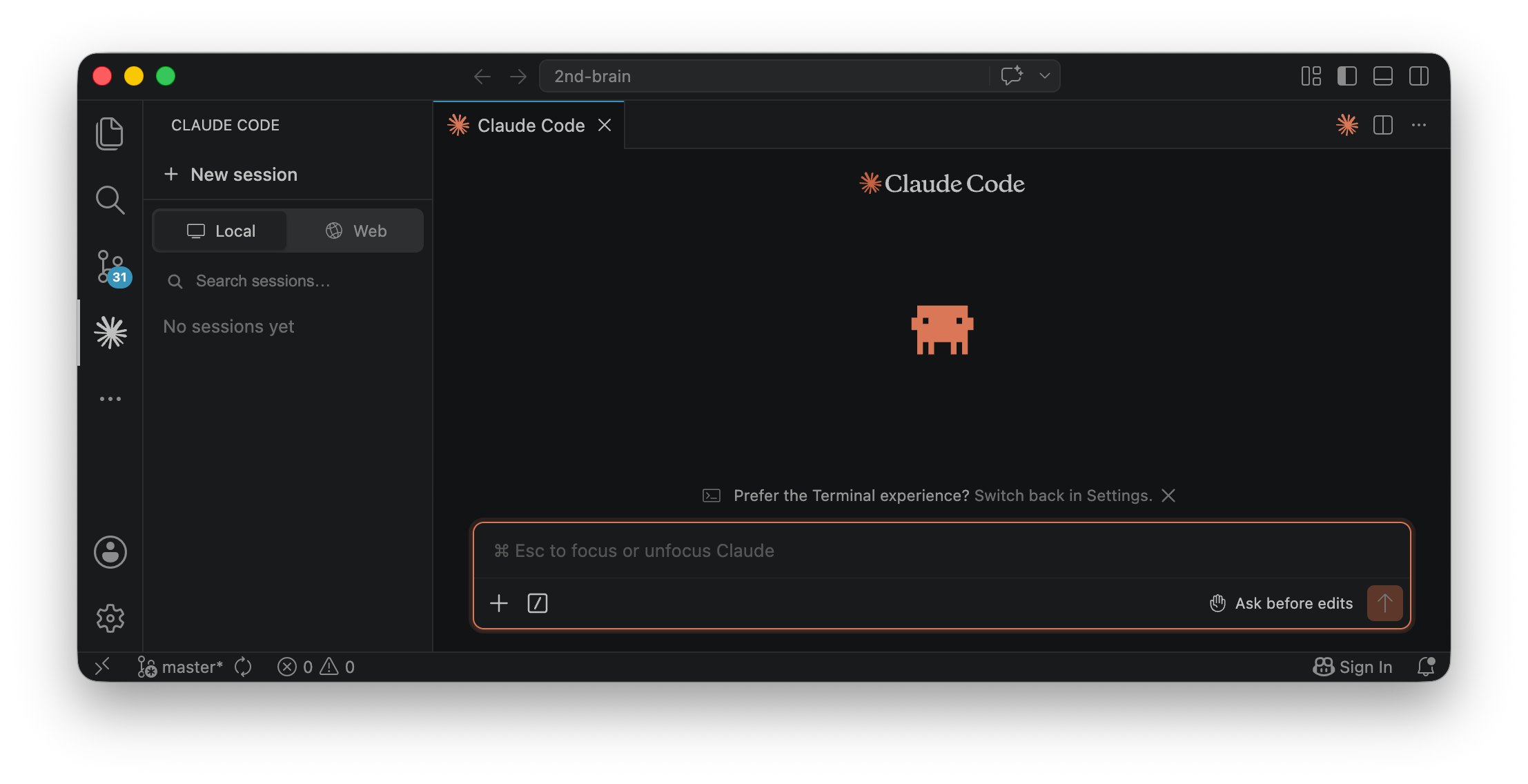This screenshot has width=1528, height=784.
Task: Show additional views ellipsis in activity bar
Action: point(110,399)
